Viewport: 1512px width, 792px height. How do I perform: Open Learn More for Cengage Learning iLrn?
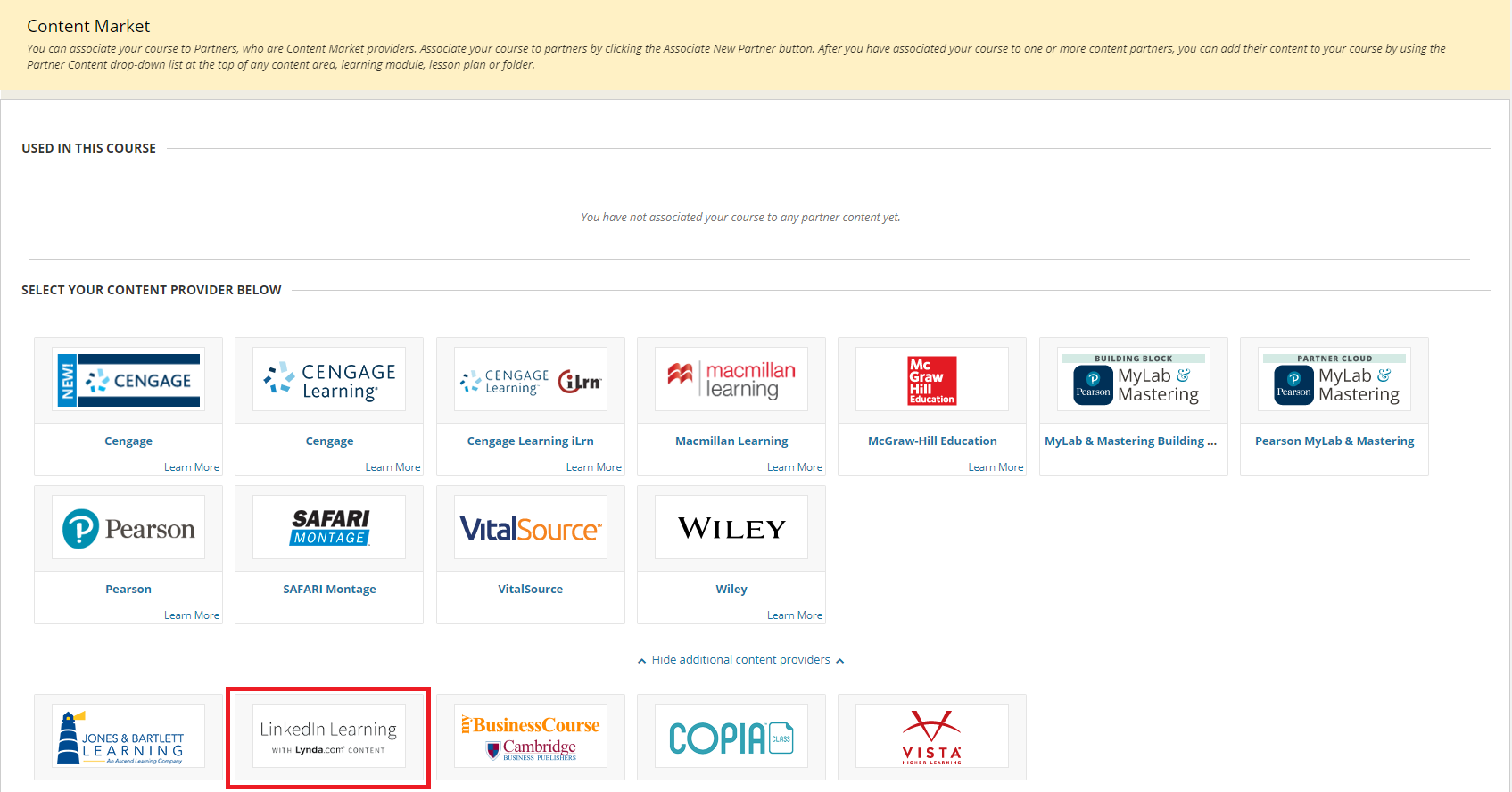(594, 467)
